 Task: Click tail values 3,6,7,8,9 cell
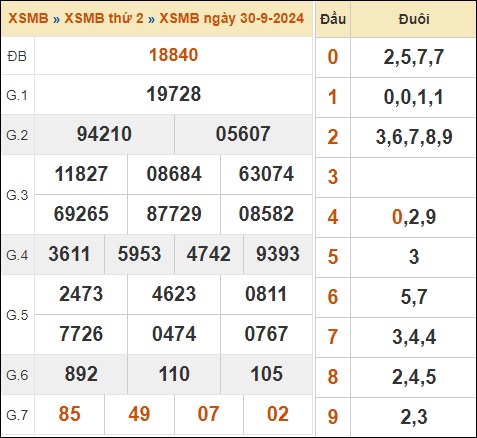[414, 137]
